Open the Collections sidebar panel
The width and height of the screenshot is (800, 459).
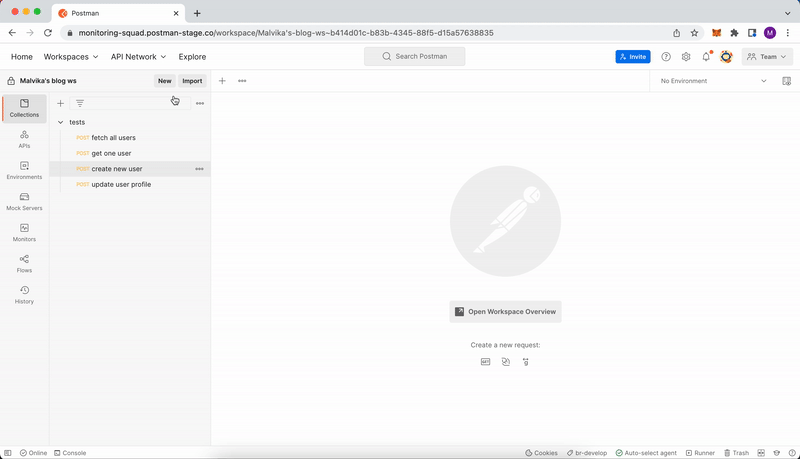coord(24,108)
